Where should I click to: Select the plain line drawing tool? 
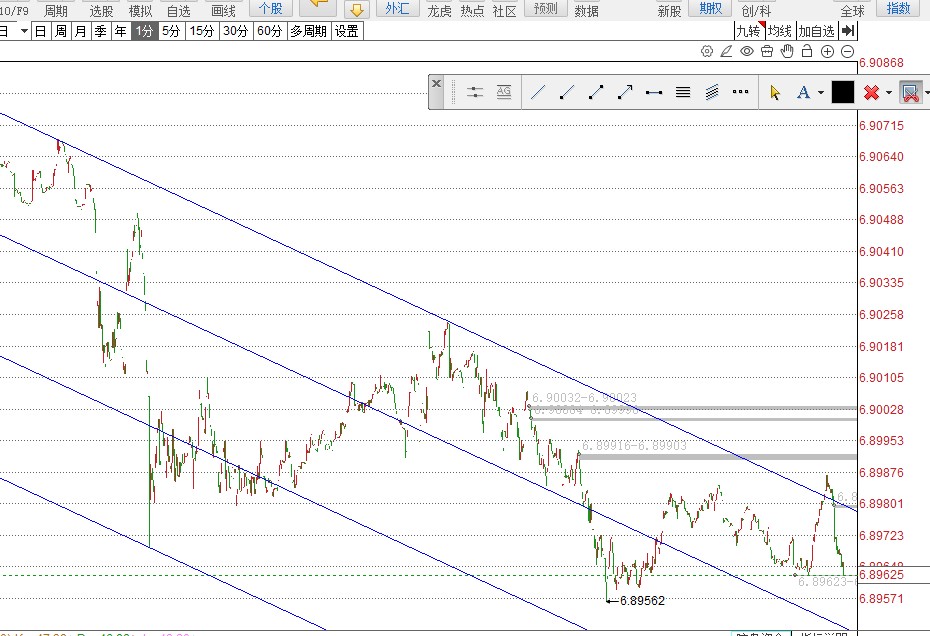point(537,92)
